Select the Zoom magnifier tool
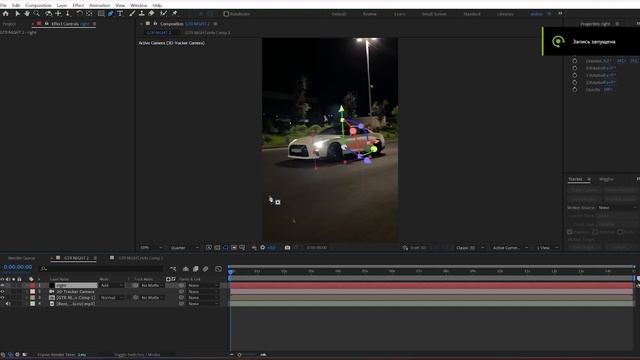The height and width of the screenshot is (360, 640). pyautogui.click(x=37, y=13)
